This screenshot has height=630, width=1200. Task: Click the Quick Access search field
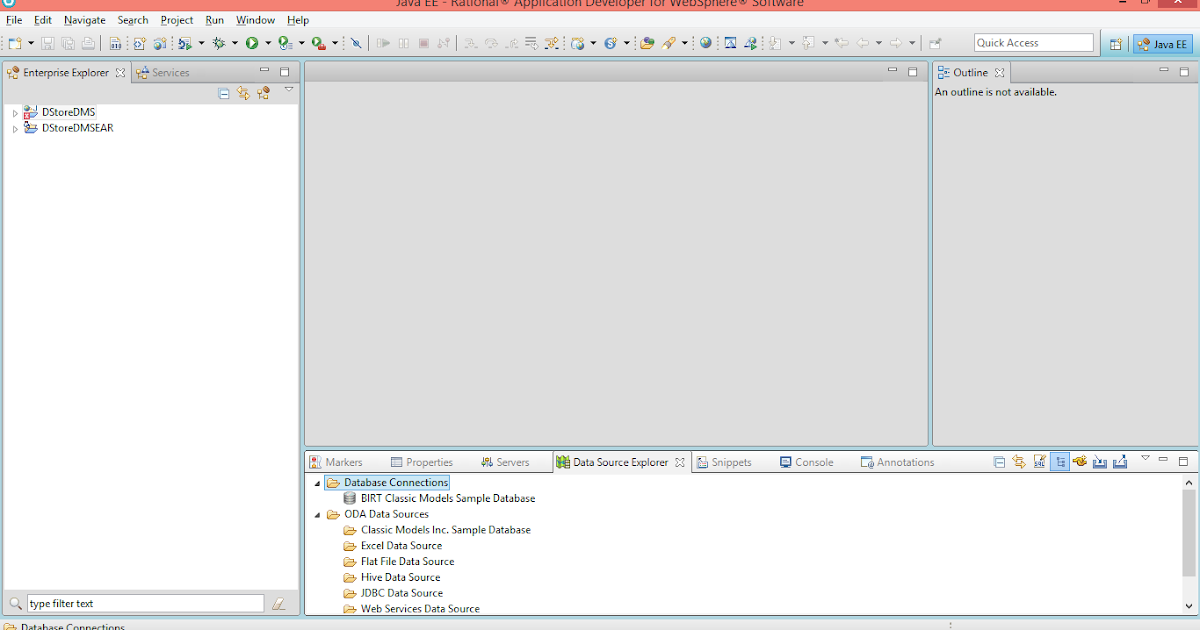1033,43
